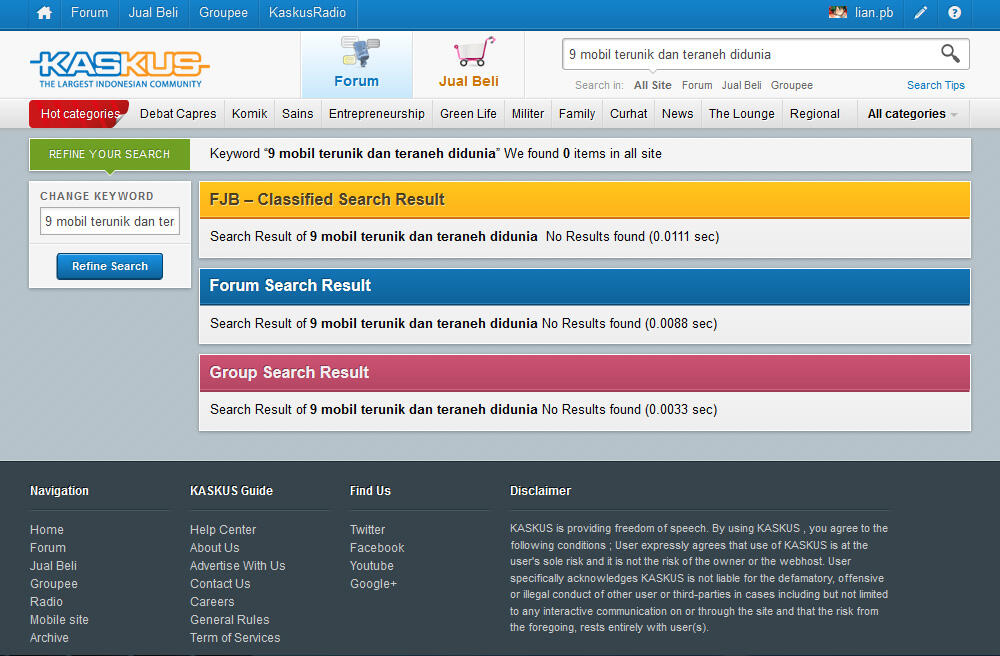
Task: Open Groupee in the top navigation bar
Action: tap(223, 13)
